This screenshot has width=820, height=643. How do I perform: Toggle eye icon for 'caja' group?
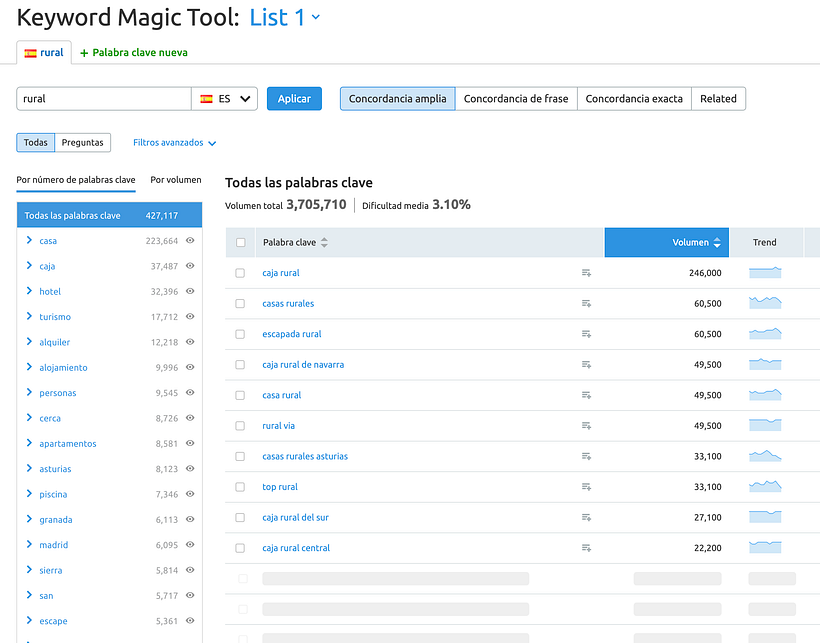pos(190,266)
